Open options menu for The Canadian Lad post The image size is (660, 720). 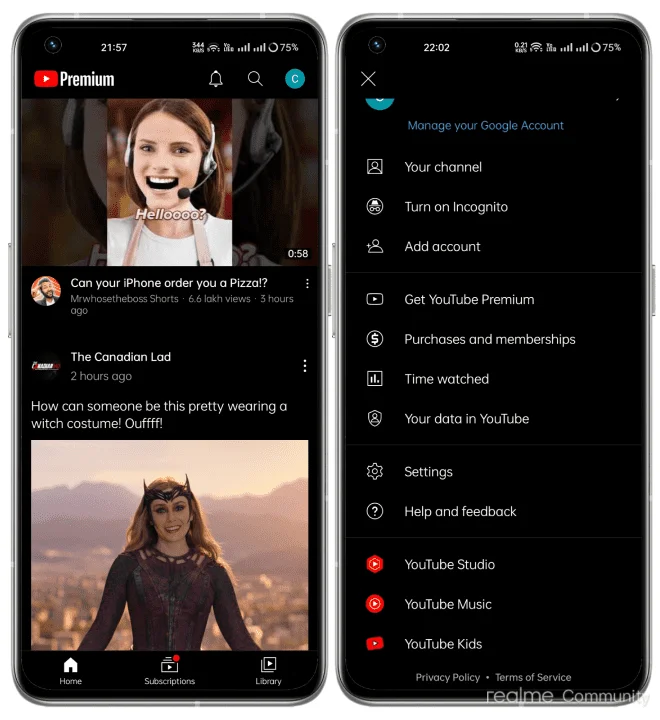[x=305, y=366]
